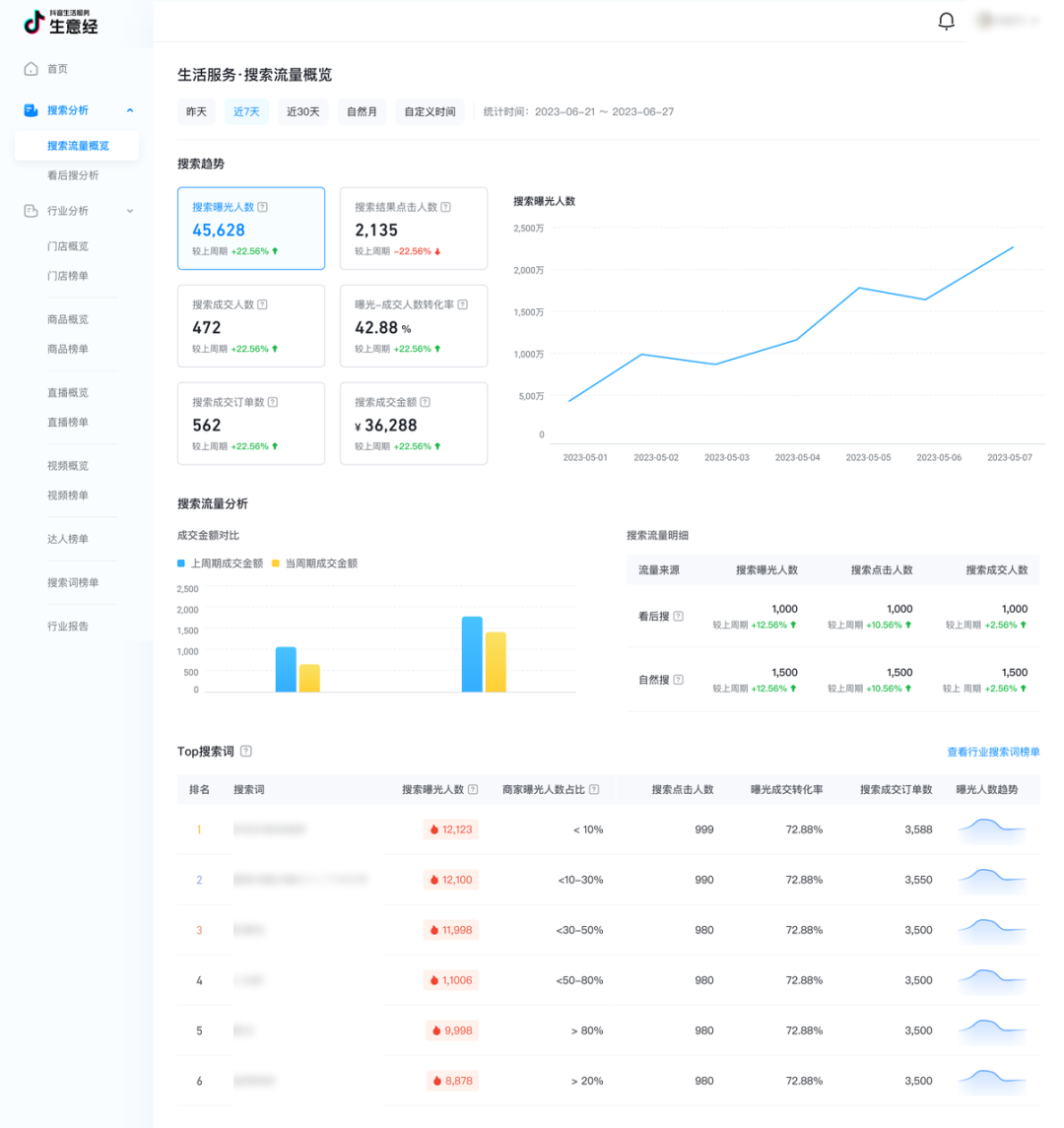This screenshot has height=1128, width=1064.
Task: Select the 自然月 time range option
Action: click(362, 111)
